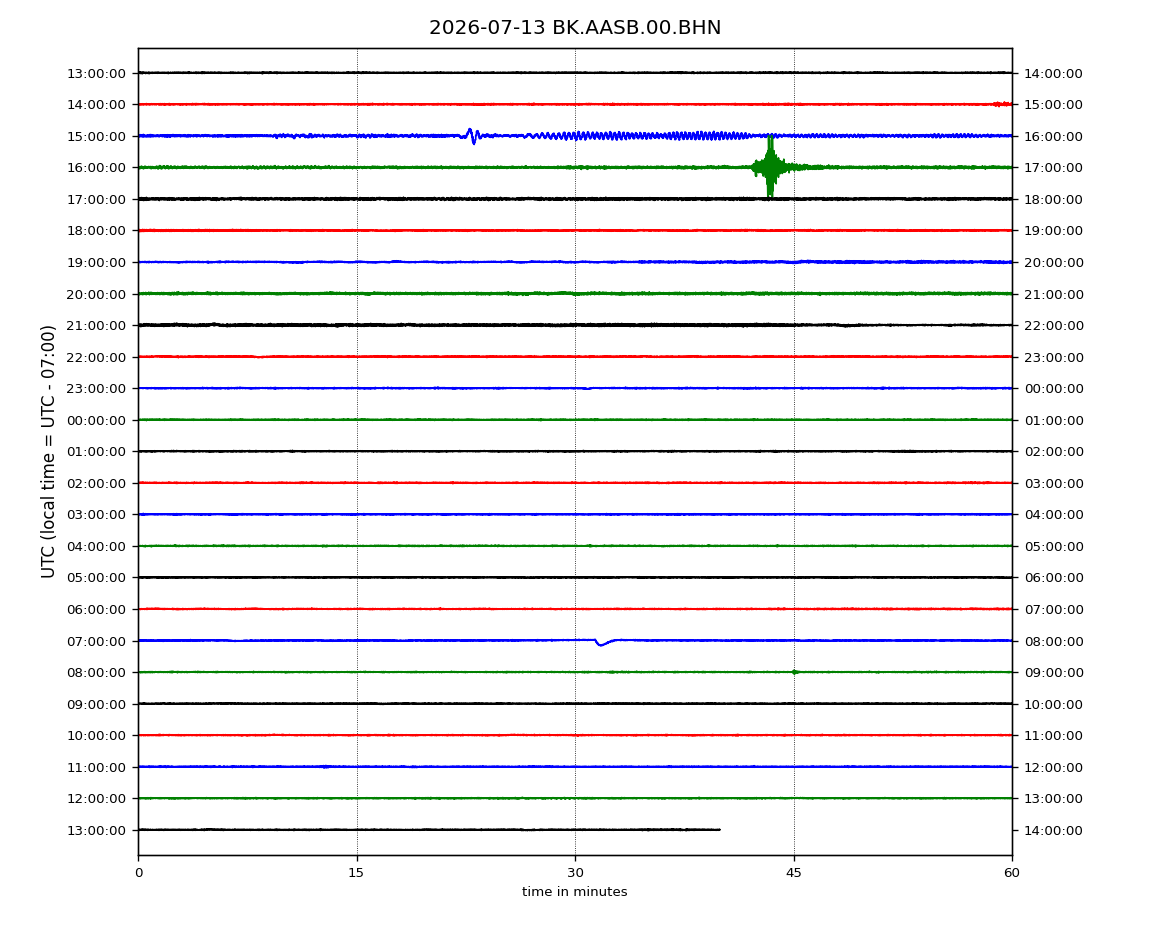
Task: Click the x-axis tick label 60
Action: (x=1012, y=873)
